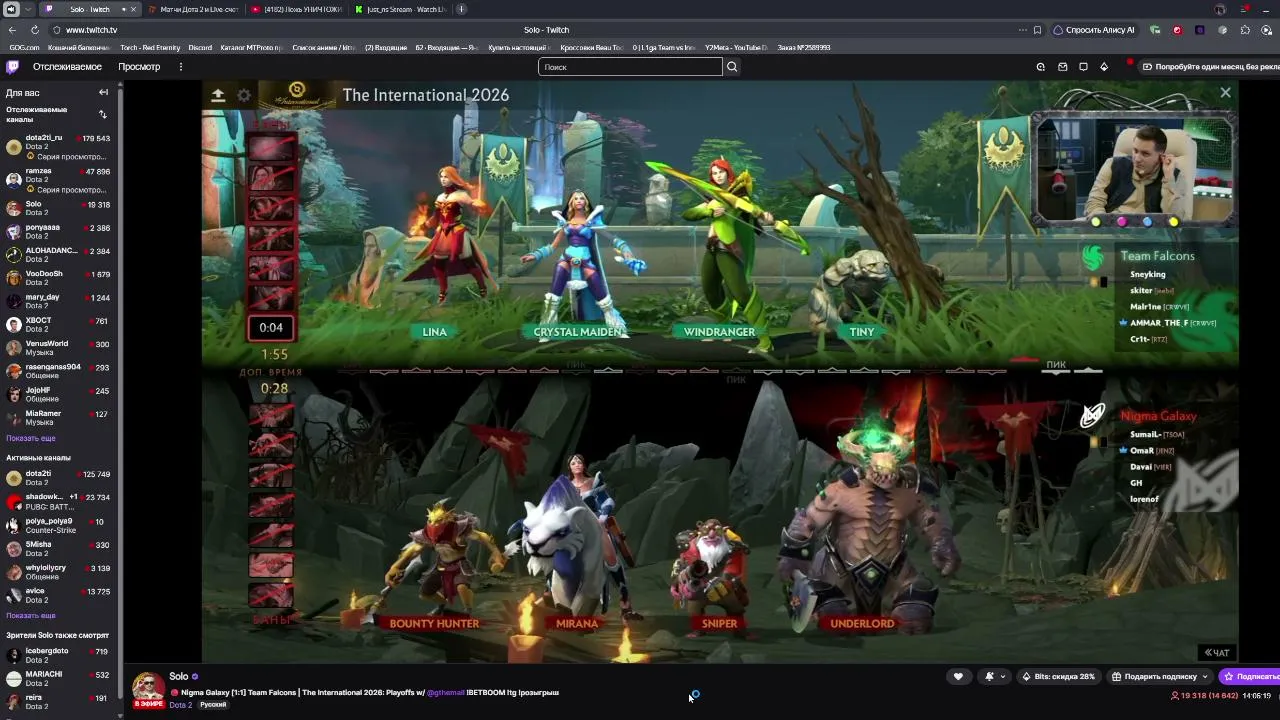Screen dimensions: 1280x720
Task: Click the inbox mail icon in Twitch header
Action: 1062,67
